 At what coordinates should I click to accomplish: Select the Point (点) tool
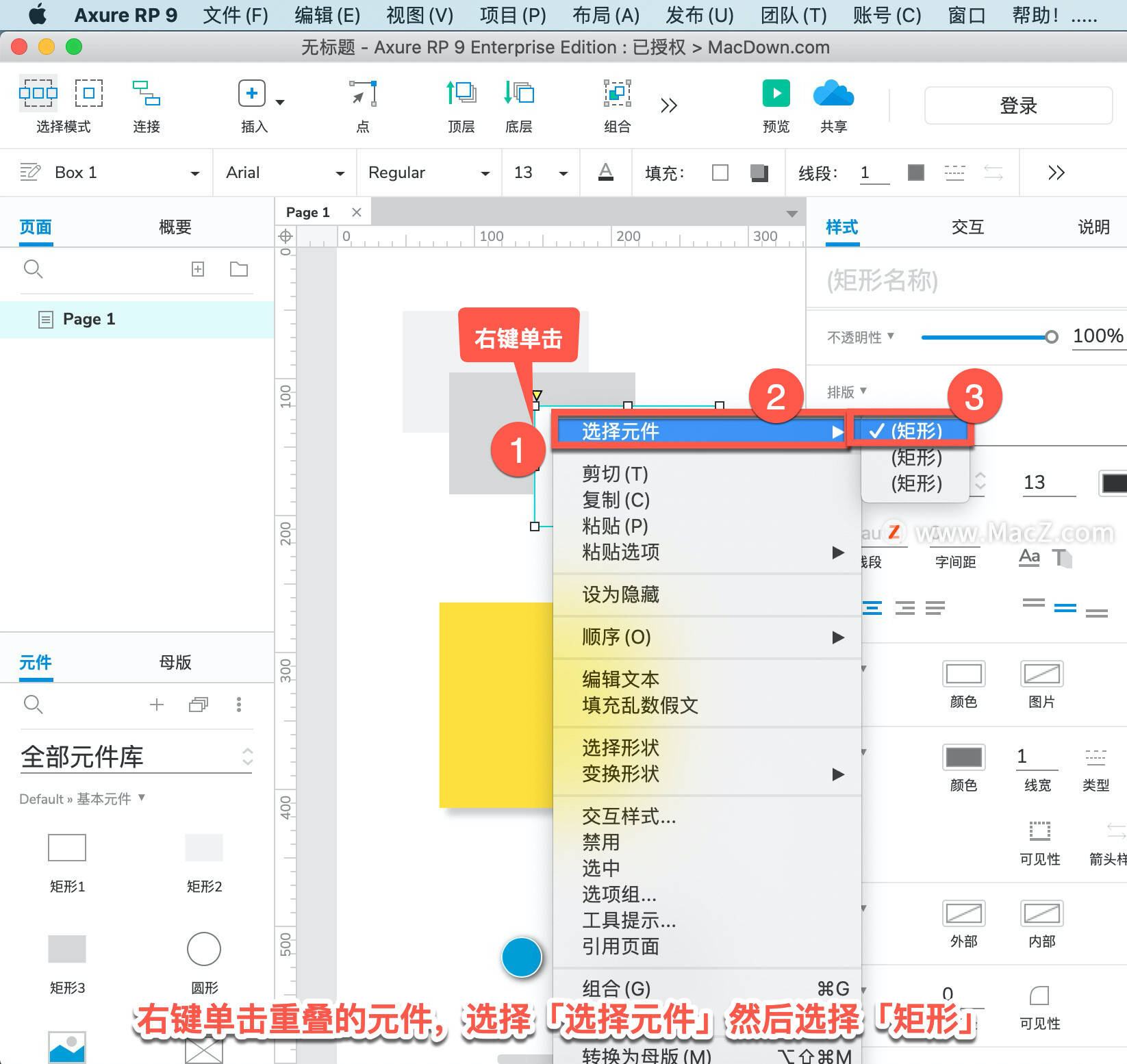pos(363,93)
